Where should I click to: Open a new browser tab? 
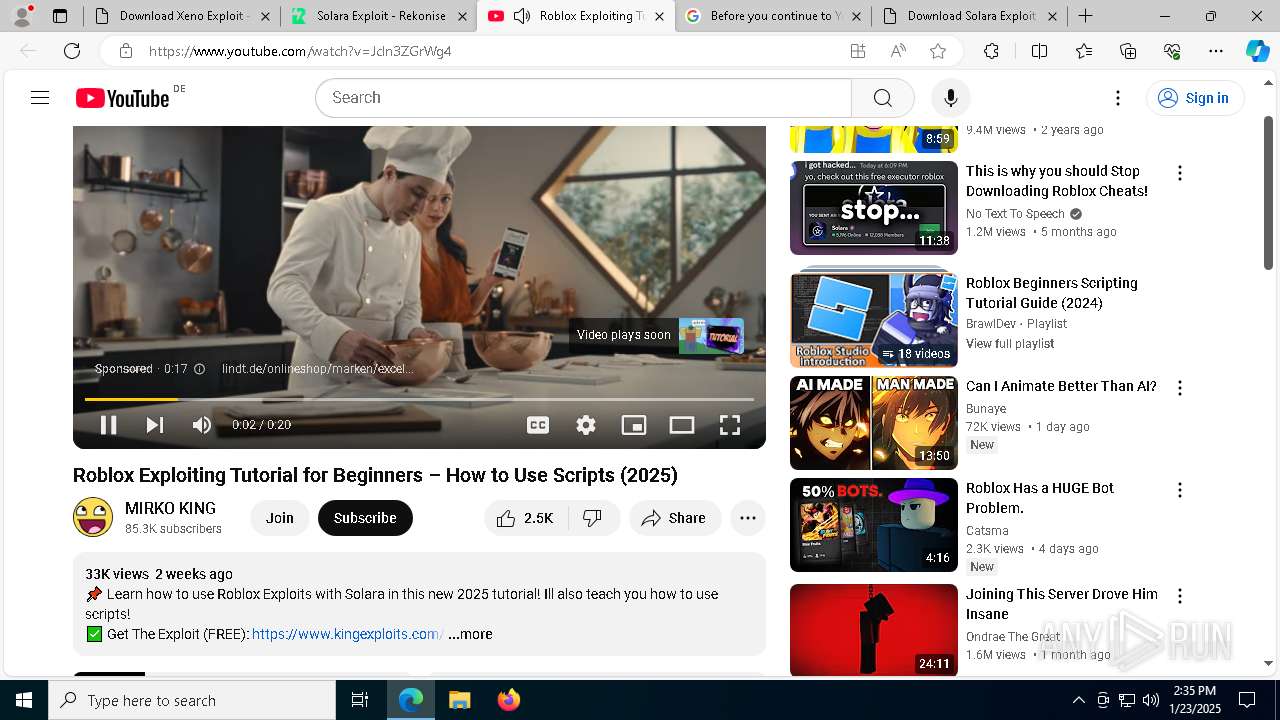coord(1085,16)
